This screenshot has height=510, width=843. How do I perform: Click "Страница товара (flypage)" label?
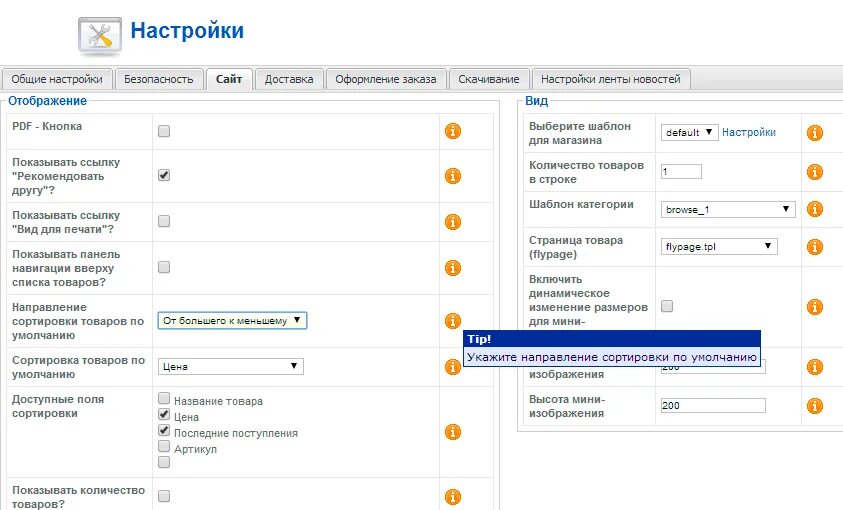(x=576, y=247)
